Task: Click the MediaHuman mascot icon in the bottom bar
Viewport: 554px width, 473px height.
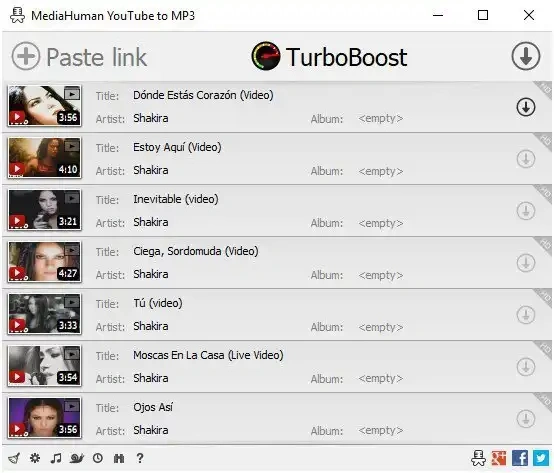Action: pos(478,458)
